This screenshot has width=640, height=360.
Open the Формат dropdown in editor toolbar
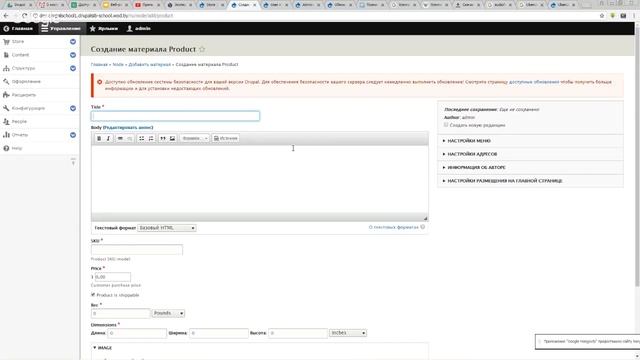coord(195,138)
